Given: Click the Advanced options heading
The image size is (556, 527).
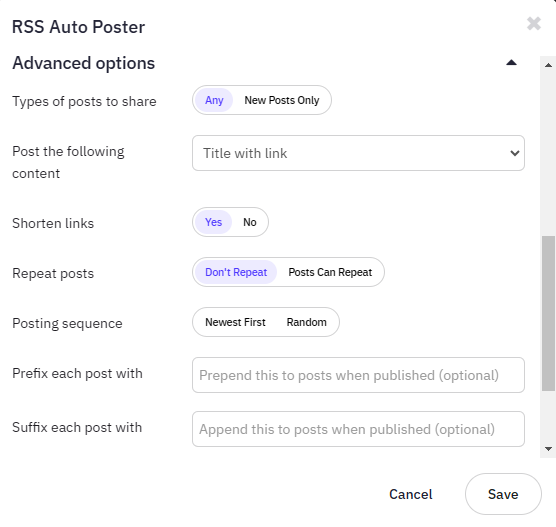Looking at the screenshot, I should click(x=83, y=63).
